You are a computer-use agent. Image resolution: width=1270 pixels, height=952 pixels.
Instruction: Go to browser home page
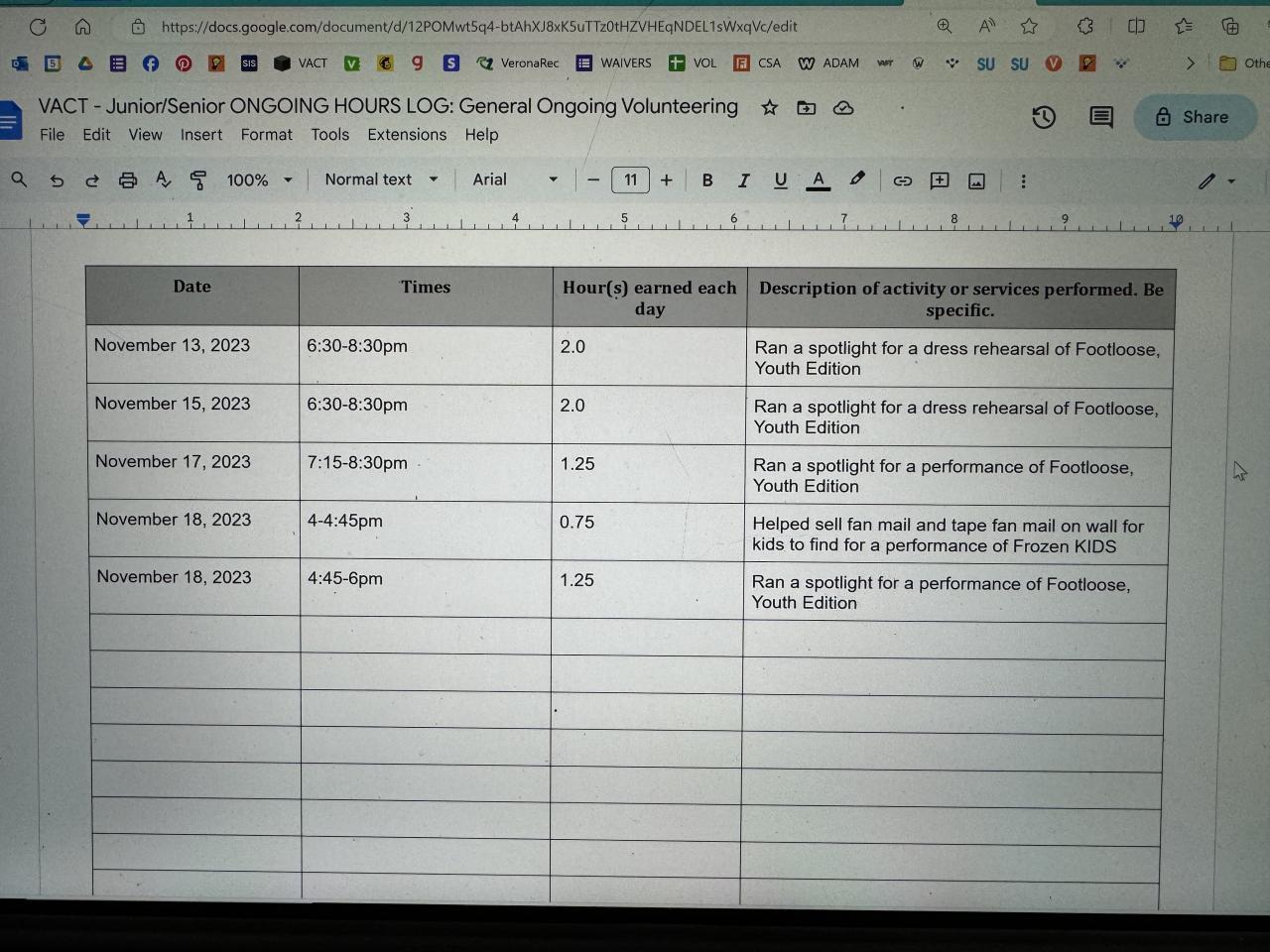pyautogui.click(x=83, y=27)
